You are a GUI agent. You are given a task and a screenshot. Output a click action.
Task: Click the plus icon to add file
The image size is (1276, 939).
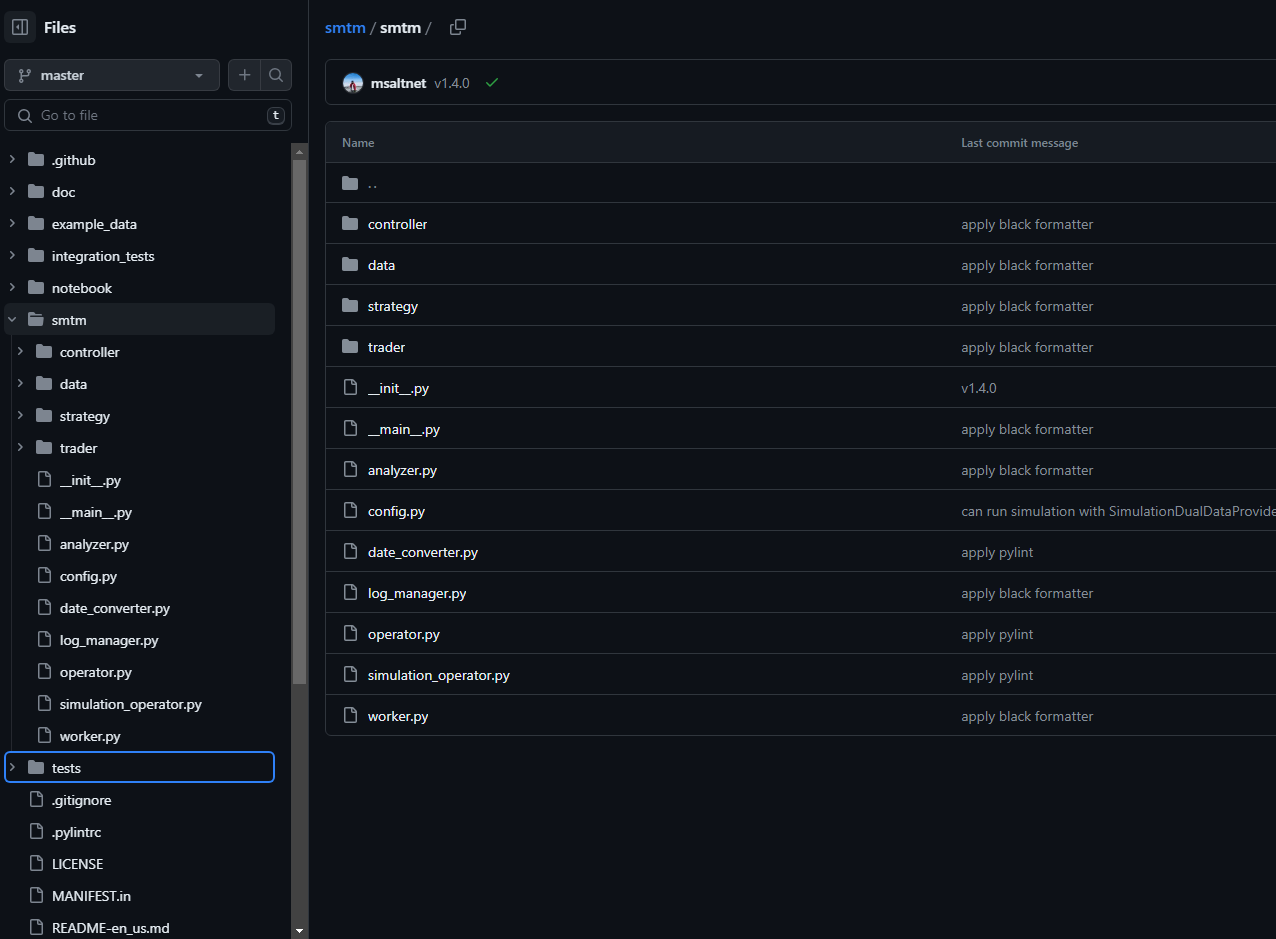[244, 75]
